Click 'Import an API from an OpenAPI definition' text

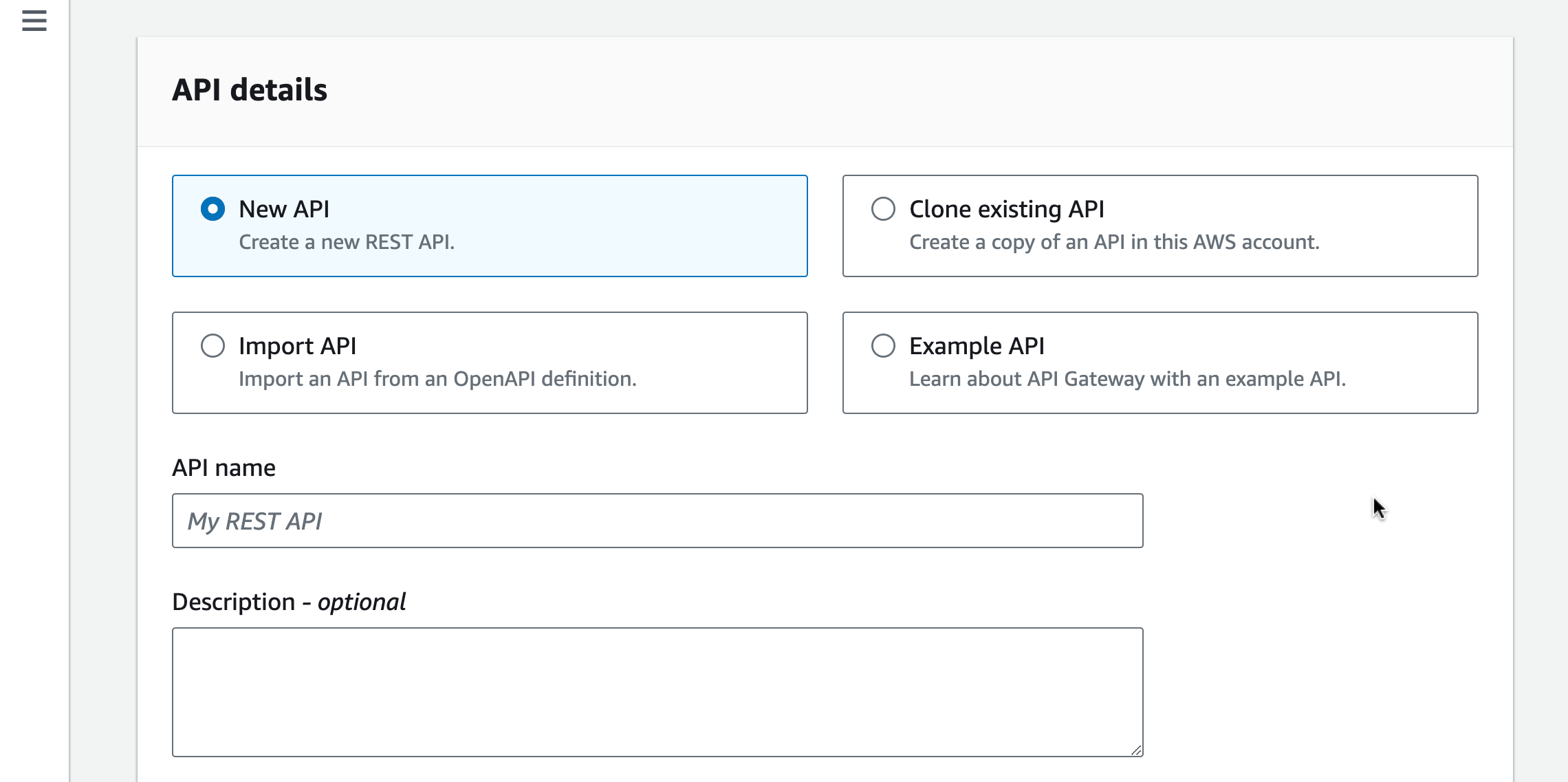437,379
